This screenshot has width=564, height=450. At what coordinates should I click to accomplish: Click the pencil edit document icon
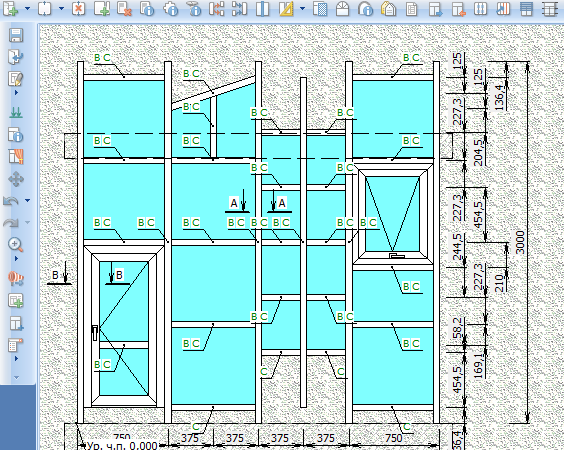[16, 79]
